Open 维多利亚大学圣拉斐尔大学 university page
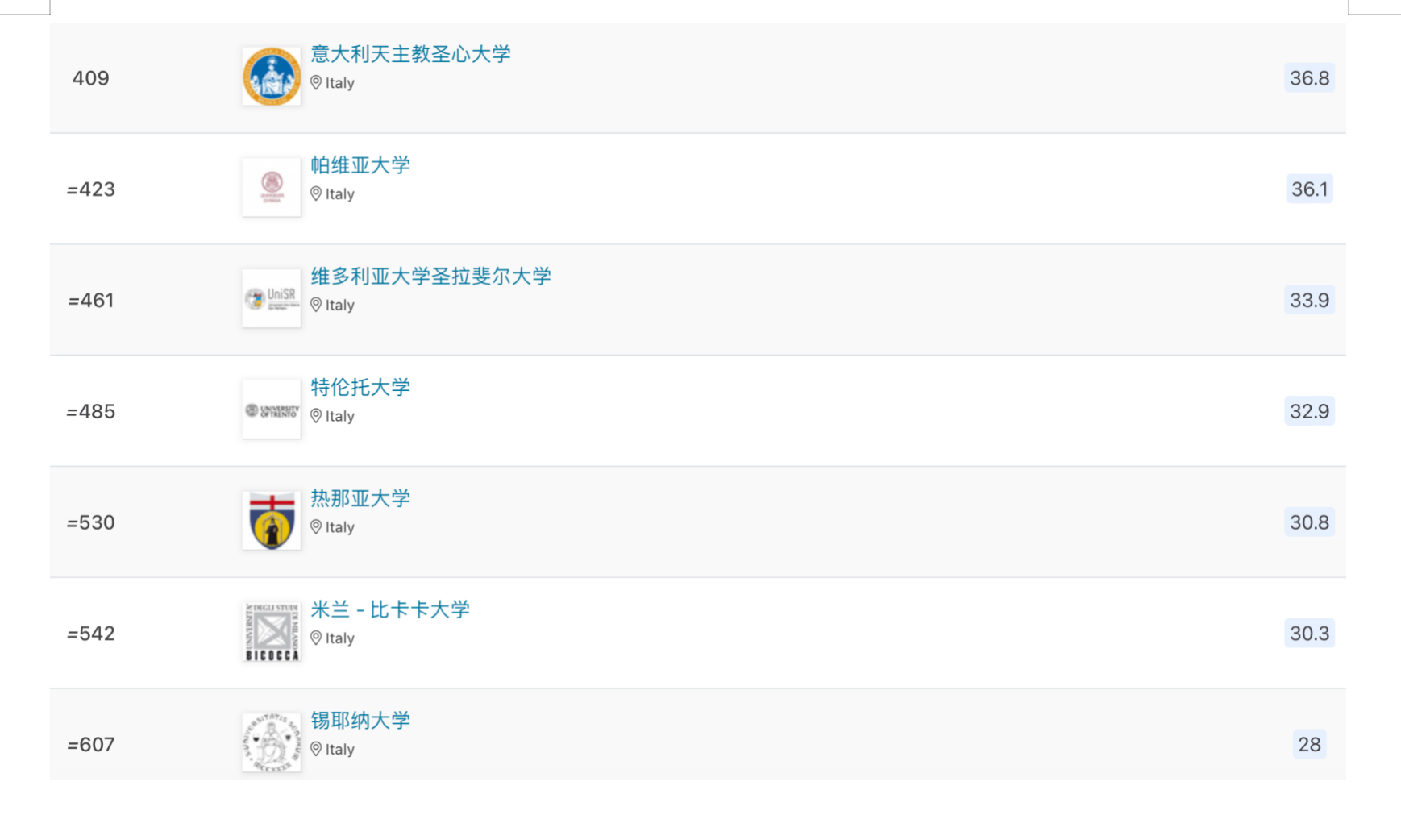This screenshot has width=1401, height=840. (431, 277)
